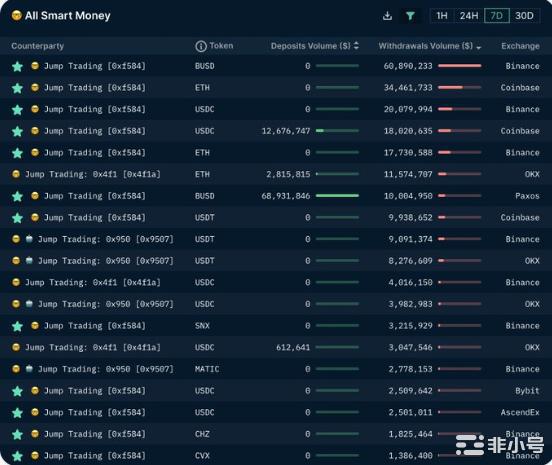
Task: Click the label icon in USDT 8,276,609 row
Action: tap(29, 260)
